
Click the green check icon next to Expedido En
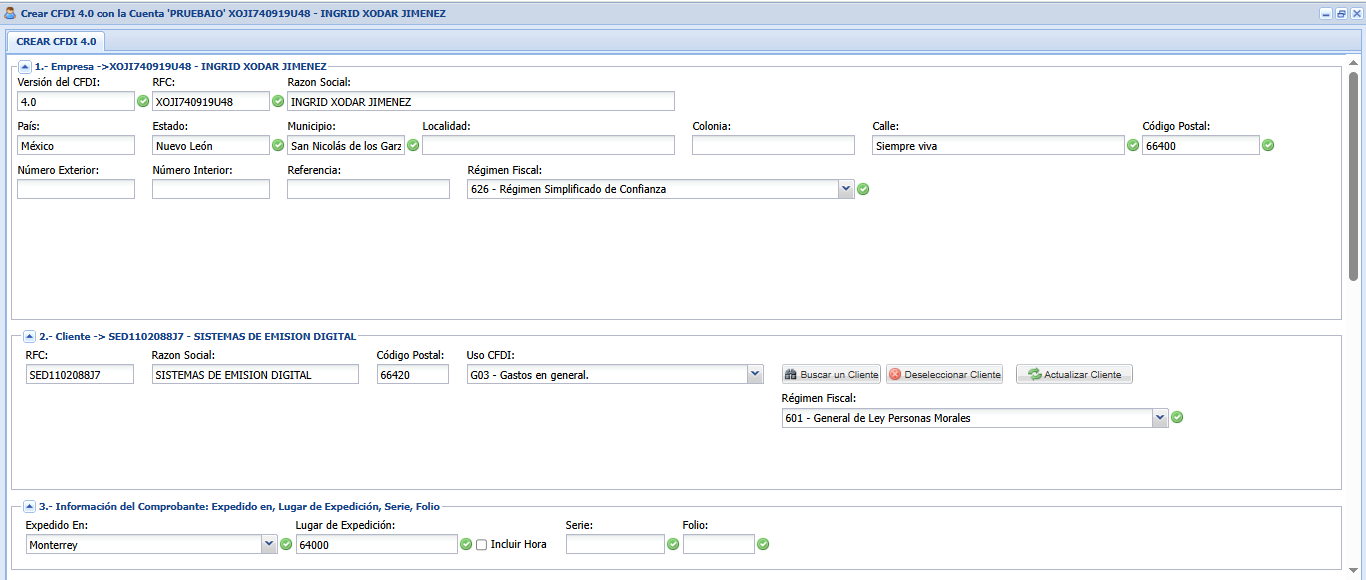(x=286, y=544)
